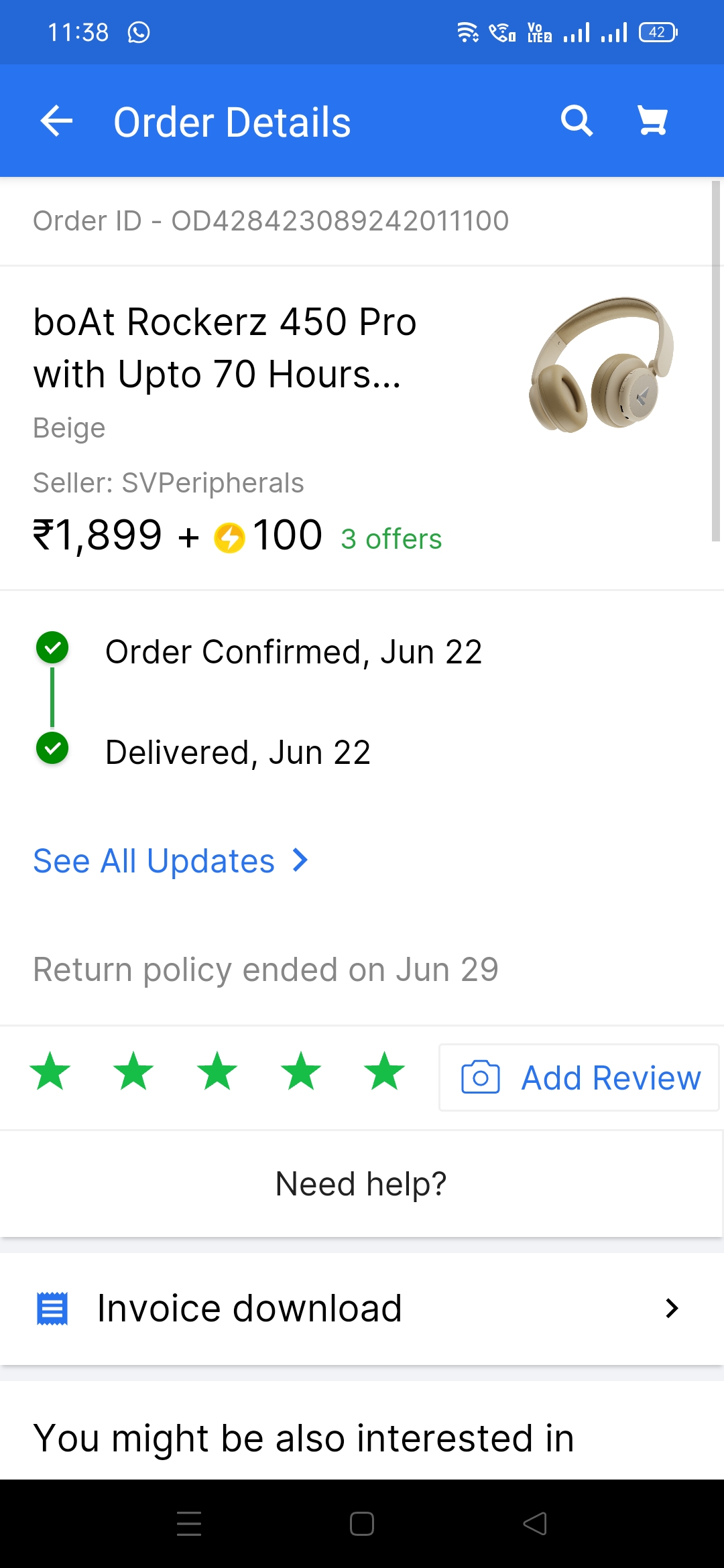View the 3 offers details
Screen dimensions: 724x1568
coord(391,539)
